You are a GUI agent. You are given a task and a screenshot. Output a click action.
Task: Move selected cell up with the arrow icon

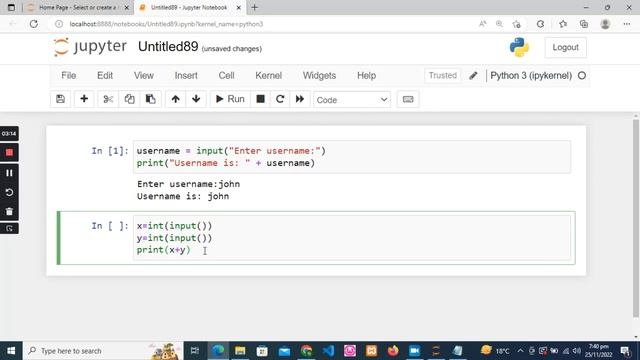tap(176, 99)
